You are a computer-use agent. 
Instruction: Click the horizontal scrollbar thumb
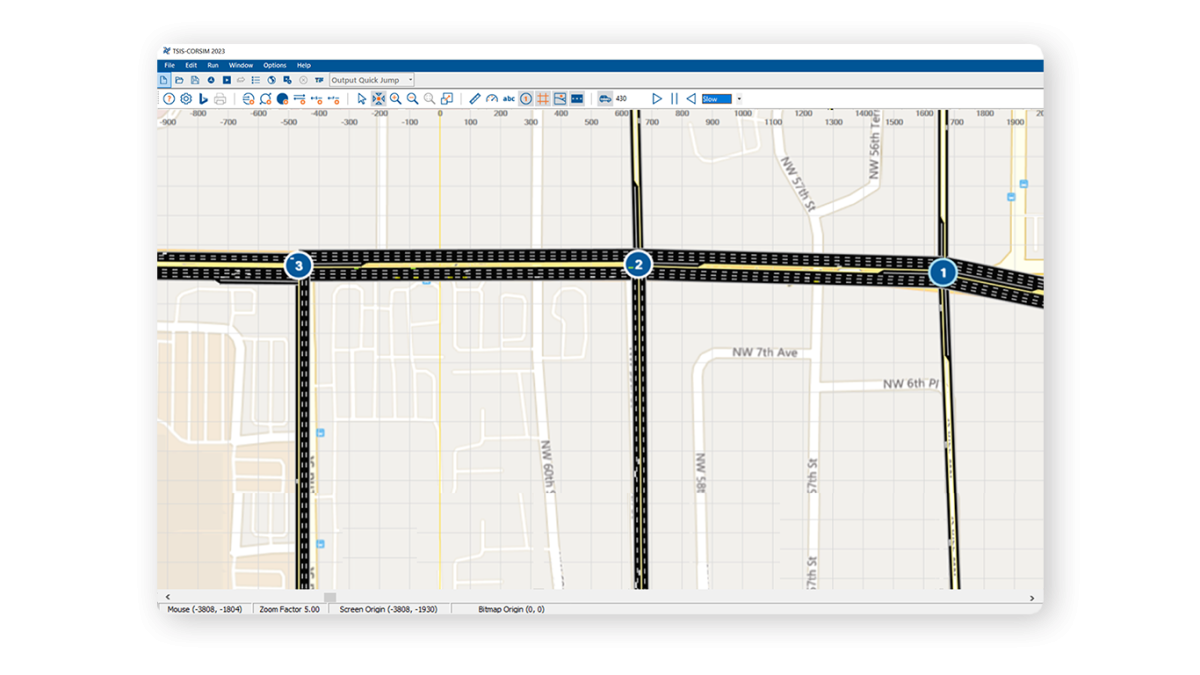pos(330,597)
